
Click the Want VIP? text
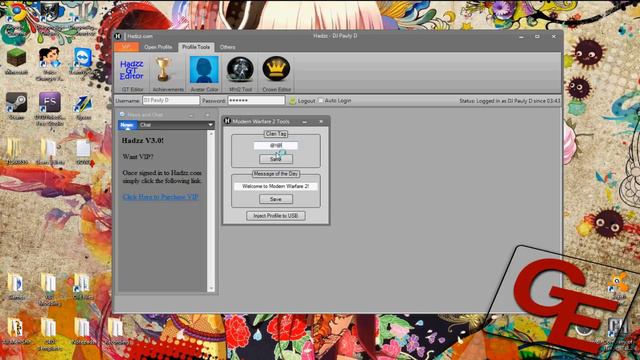[x=138, y=157]
